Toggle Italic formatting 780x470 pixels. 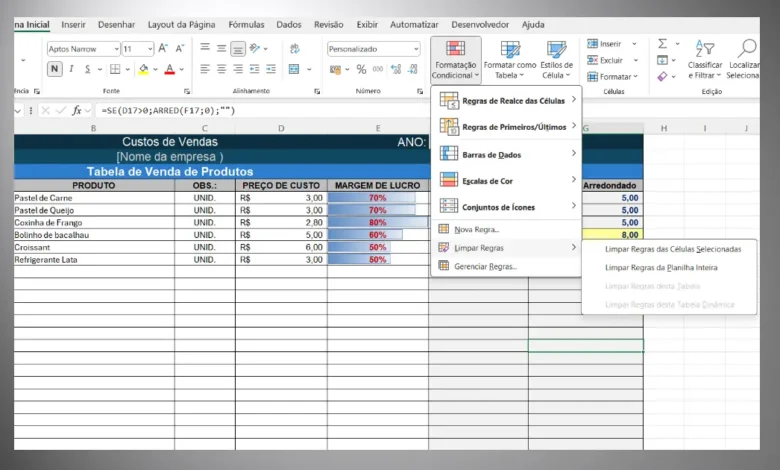click(71, 69)
